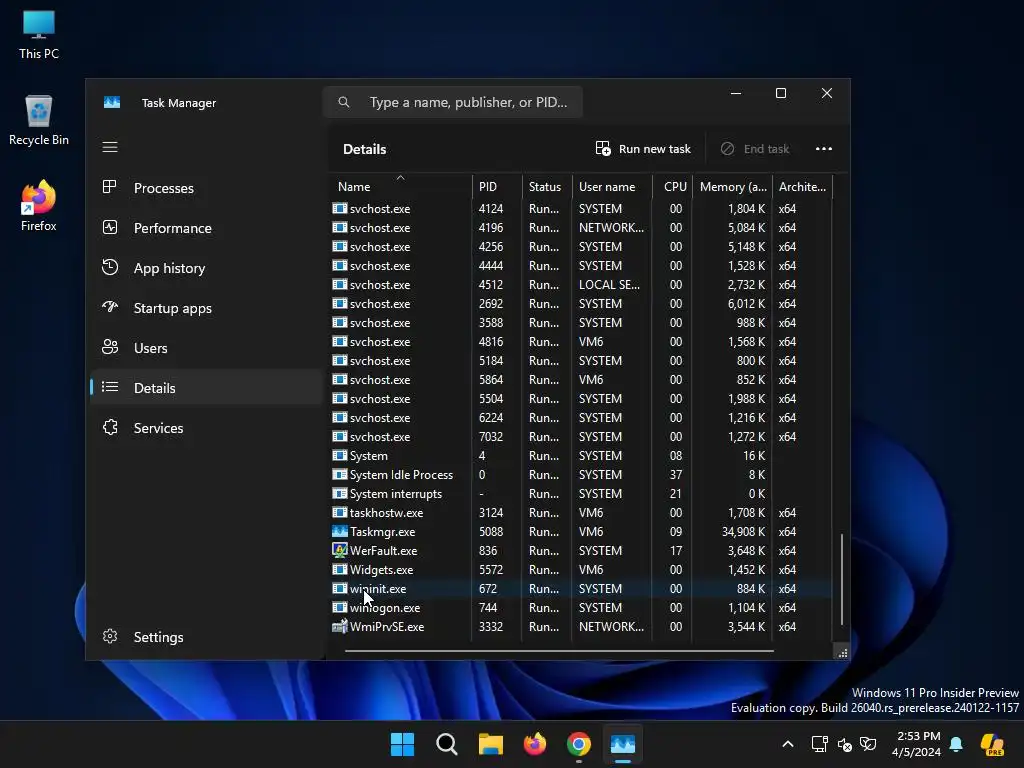Click the network status tray icon
Image resolution: width=1024 pixels, height=768 pixels.
[819, 744]
